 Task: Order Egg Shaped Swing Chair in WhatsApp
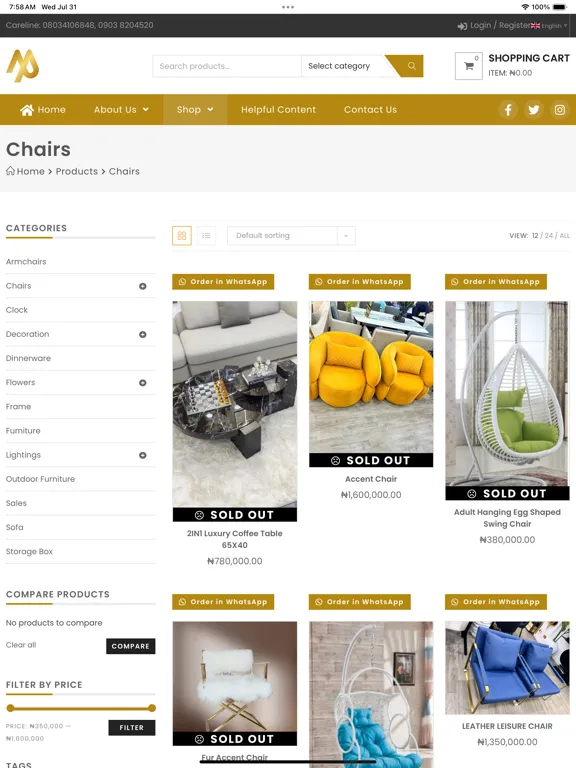496,282
